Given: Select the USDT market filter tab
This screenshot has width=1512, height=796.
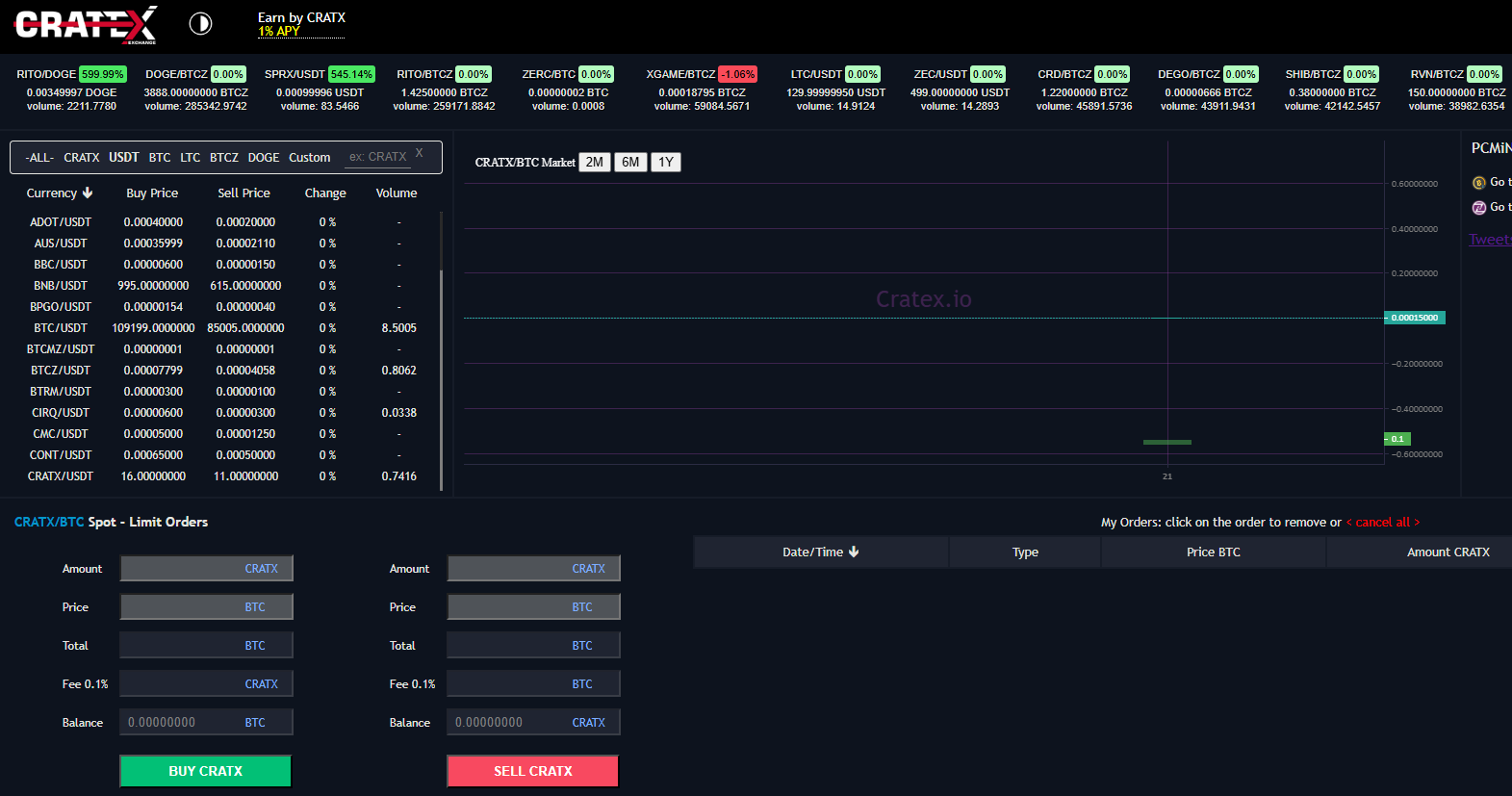Looking at the screenshot, I should [124, 157].
